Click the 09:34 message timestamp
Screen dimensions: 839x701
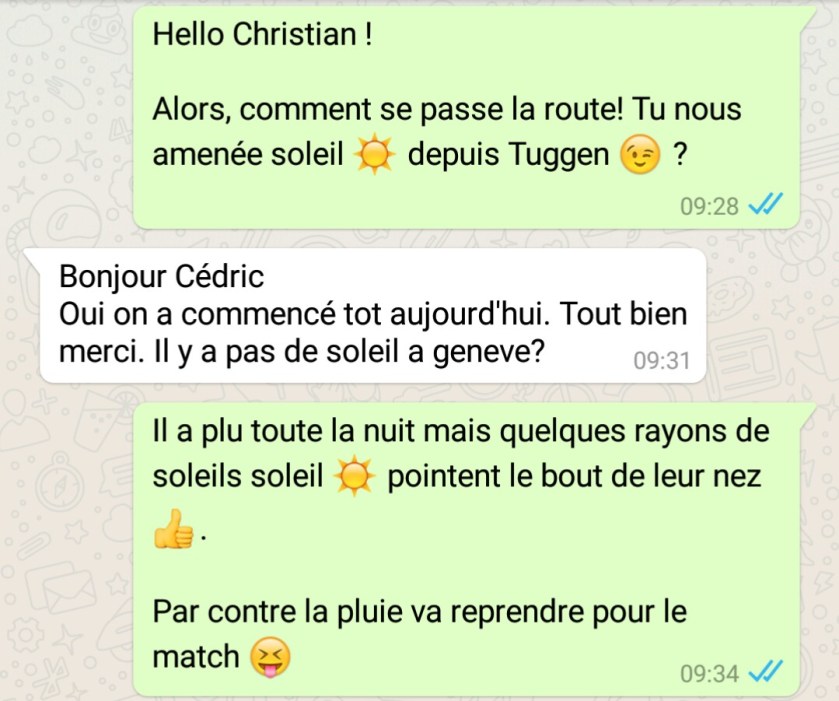pyautogui.click(x=709, y=674)
